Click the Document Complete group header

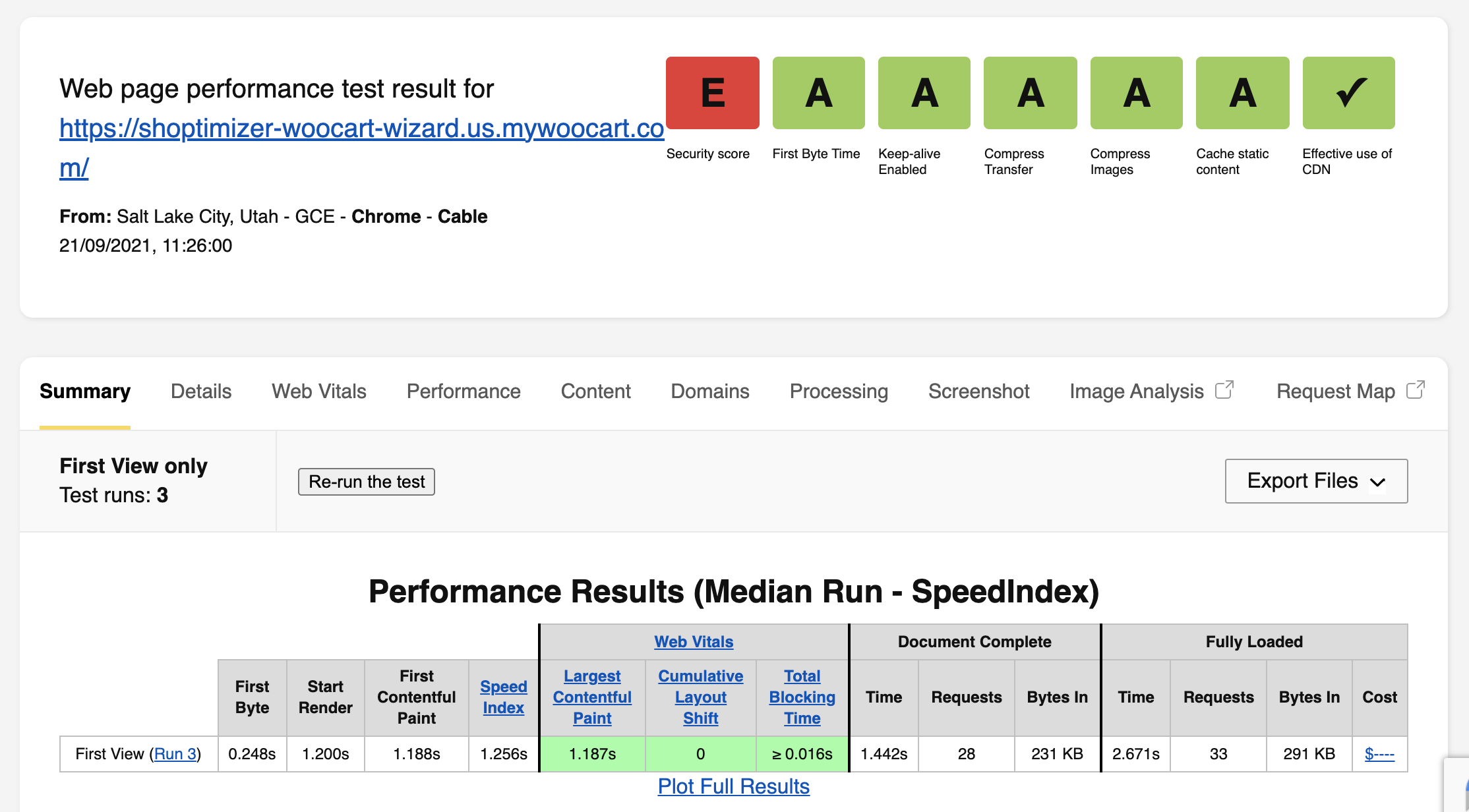974,642
